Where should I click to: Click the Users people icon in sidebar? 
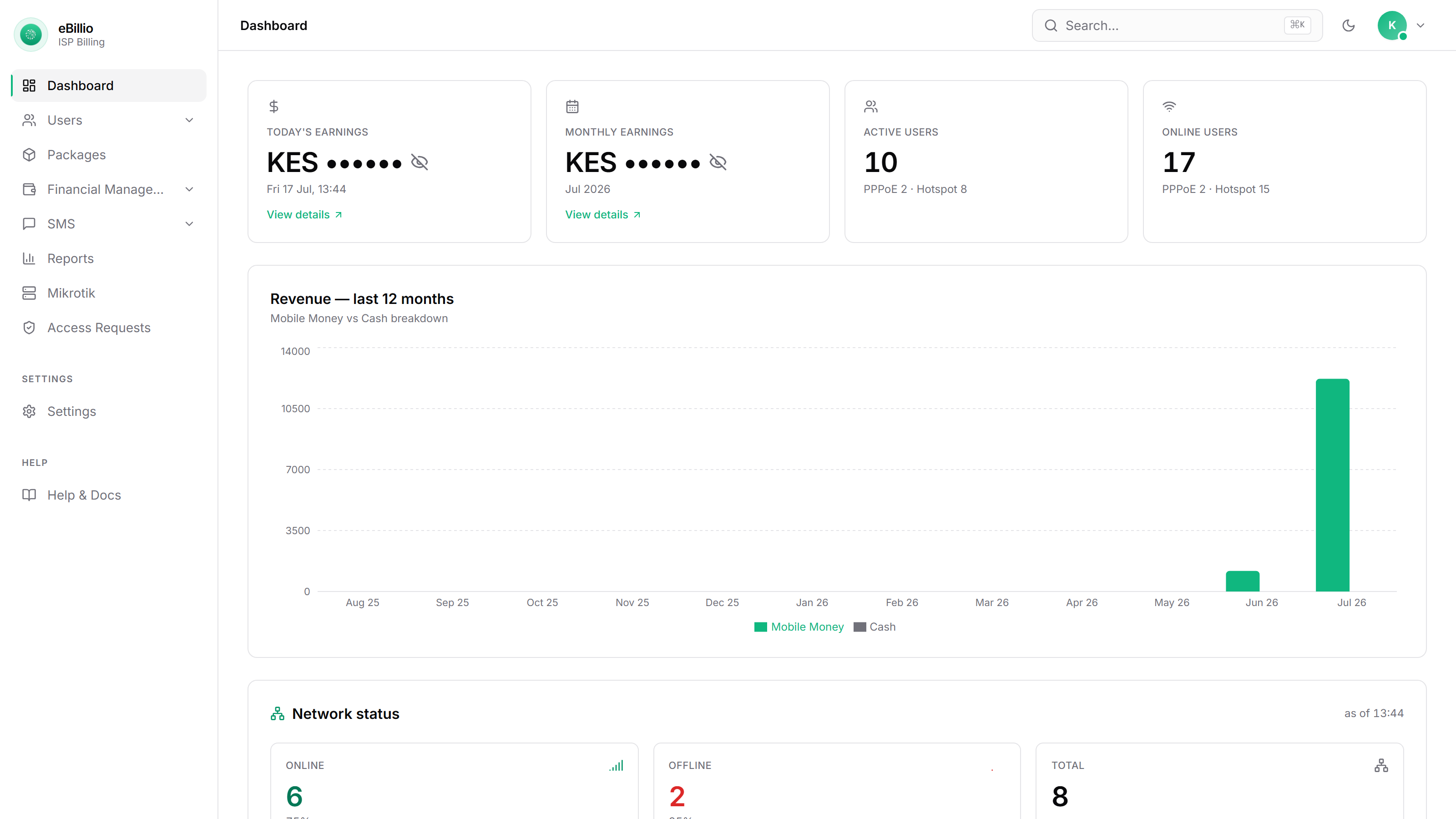(x=29, y=120)
